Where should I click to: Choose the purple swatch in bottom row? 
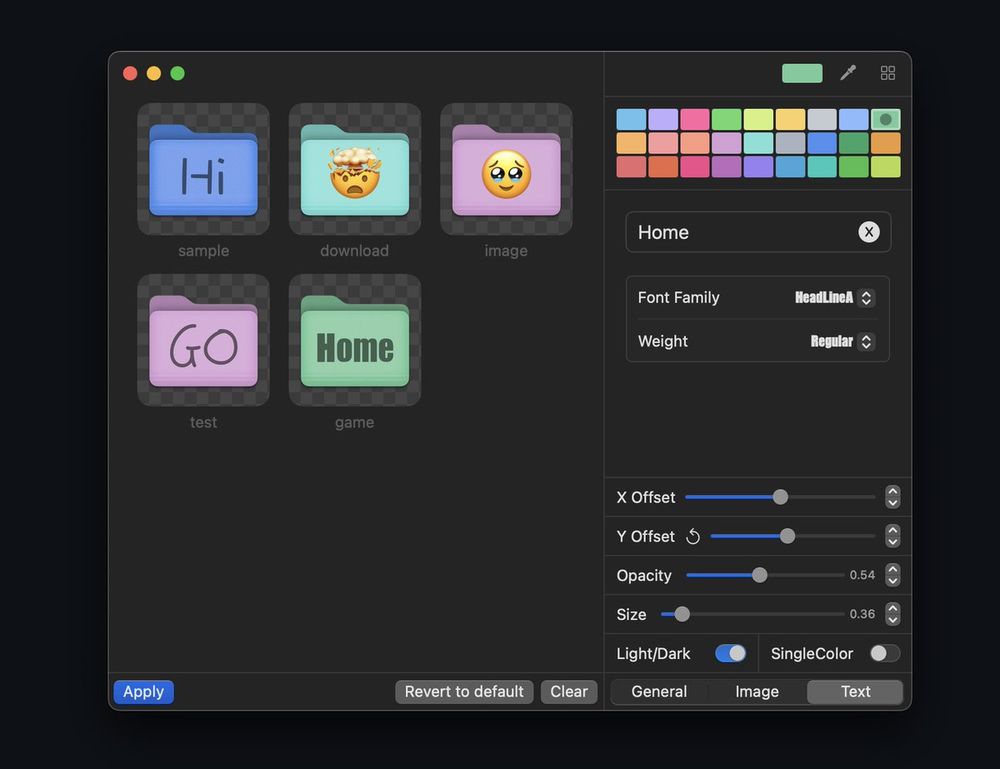726,166
